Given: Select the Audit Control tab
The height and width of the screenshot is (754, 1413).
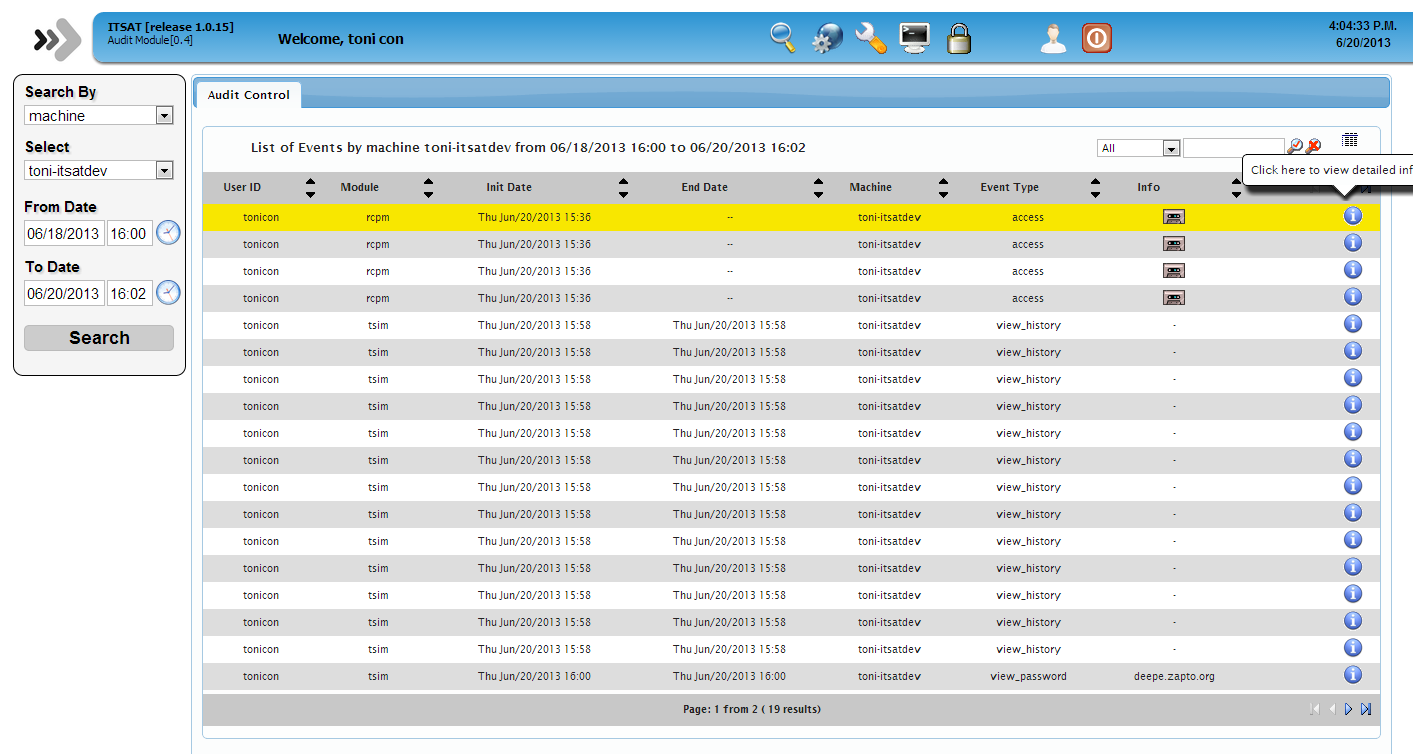Looking at the screenshot, I should coord(248,95).
